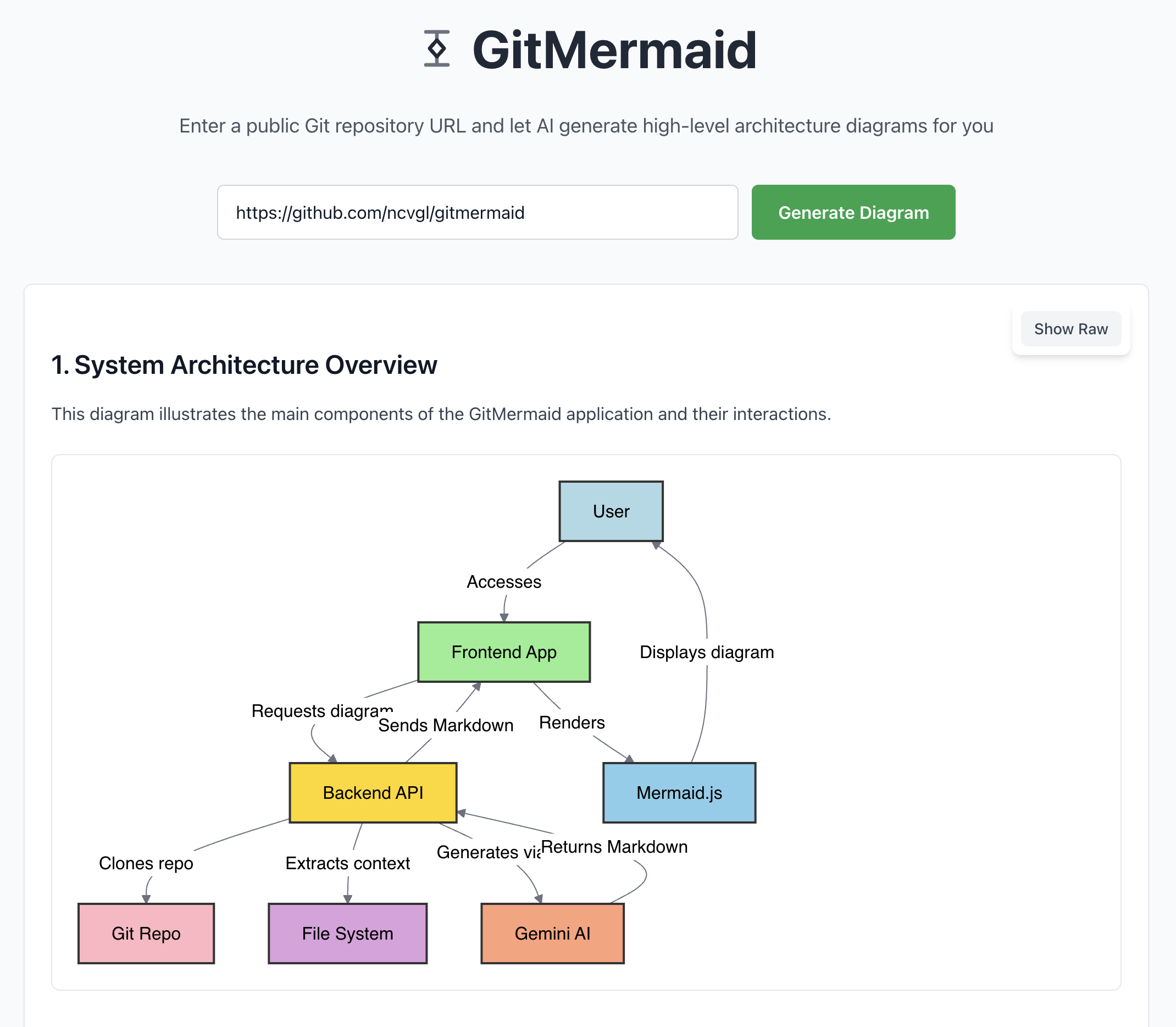Click the Frontend App node
Screen dimensions: 1176x1027
(503, 652)
